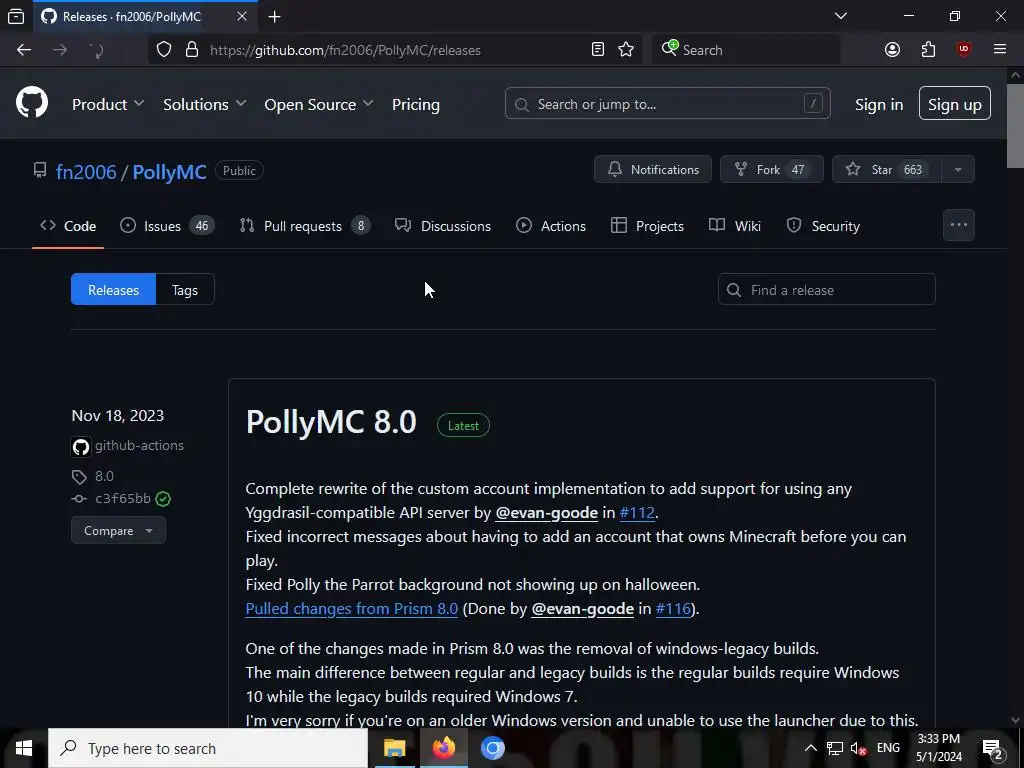Open commit c3f65bb link
Viewport: 1024px width, 768px height.
[123, 498]
